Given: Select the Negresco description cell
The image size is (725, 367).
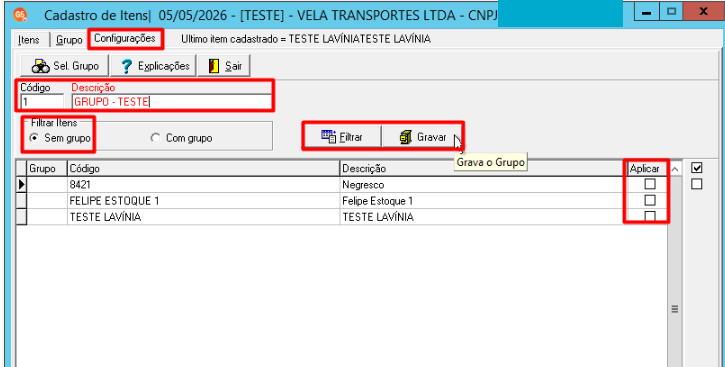Looking at the screenshot, I should click(x=484, y=184).
